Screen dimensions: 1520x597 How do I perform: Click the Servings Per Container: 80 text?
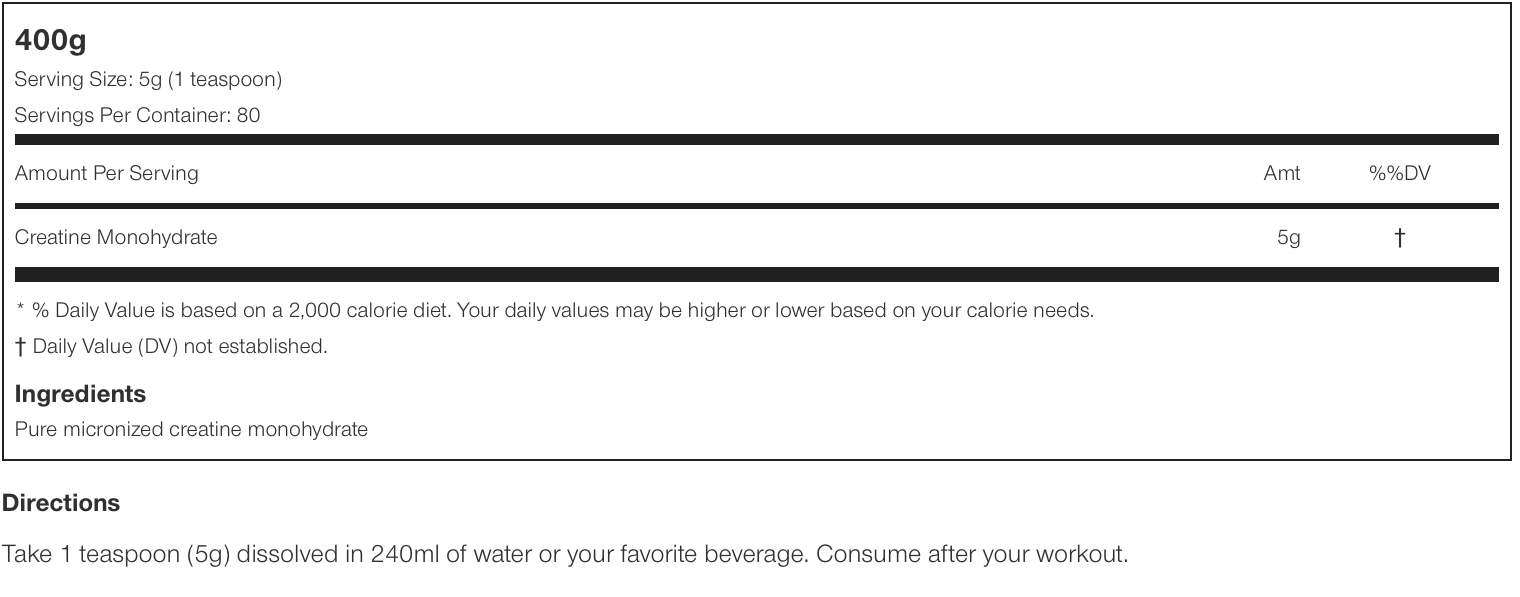[x=137, y=115]
